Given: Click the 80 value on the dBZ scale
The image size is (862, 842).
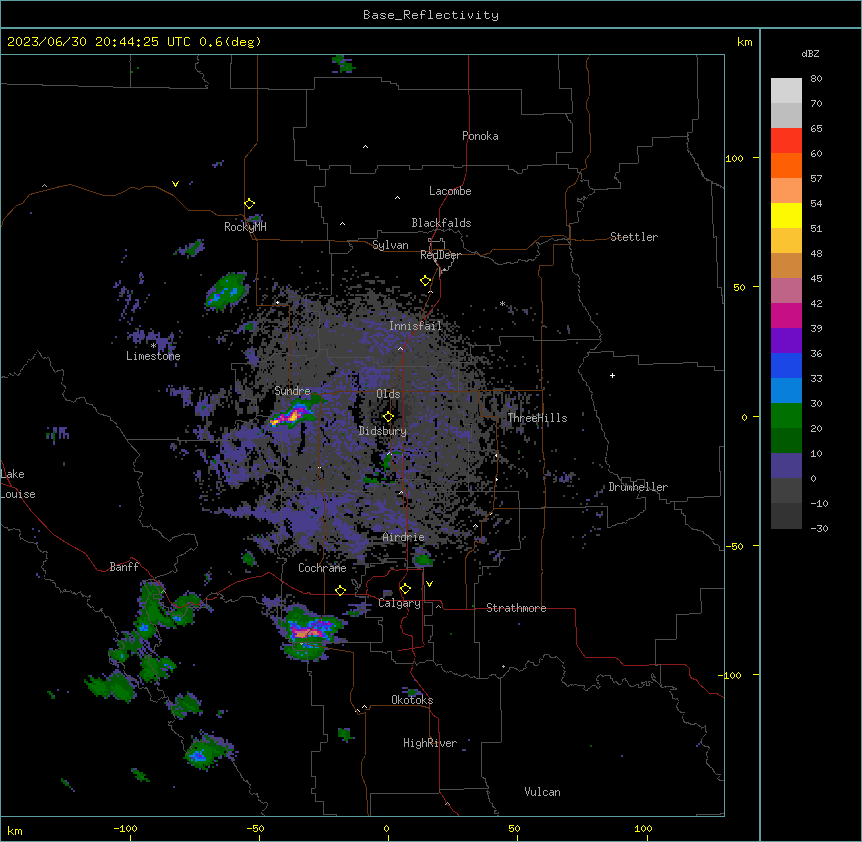Looking at the screenshot, I should tap(816, 79).
